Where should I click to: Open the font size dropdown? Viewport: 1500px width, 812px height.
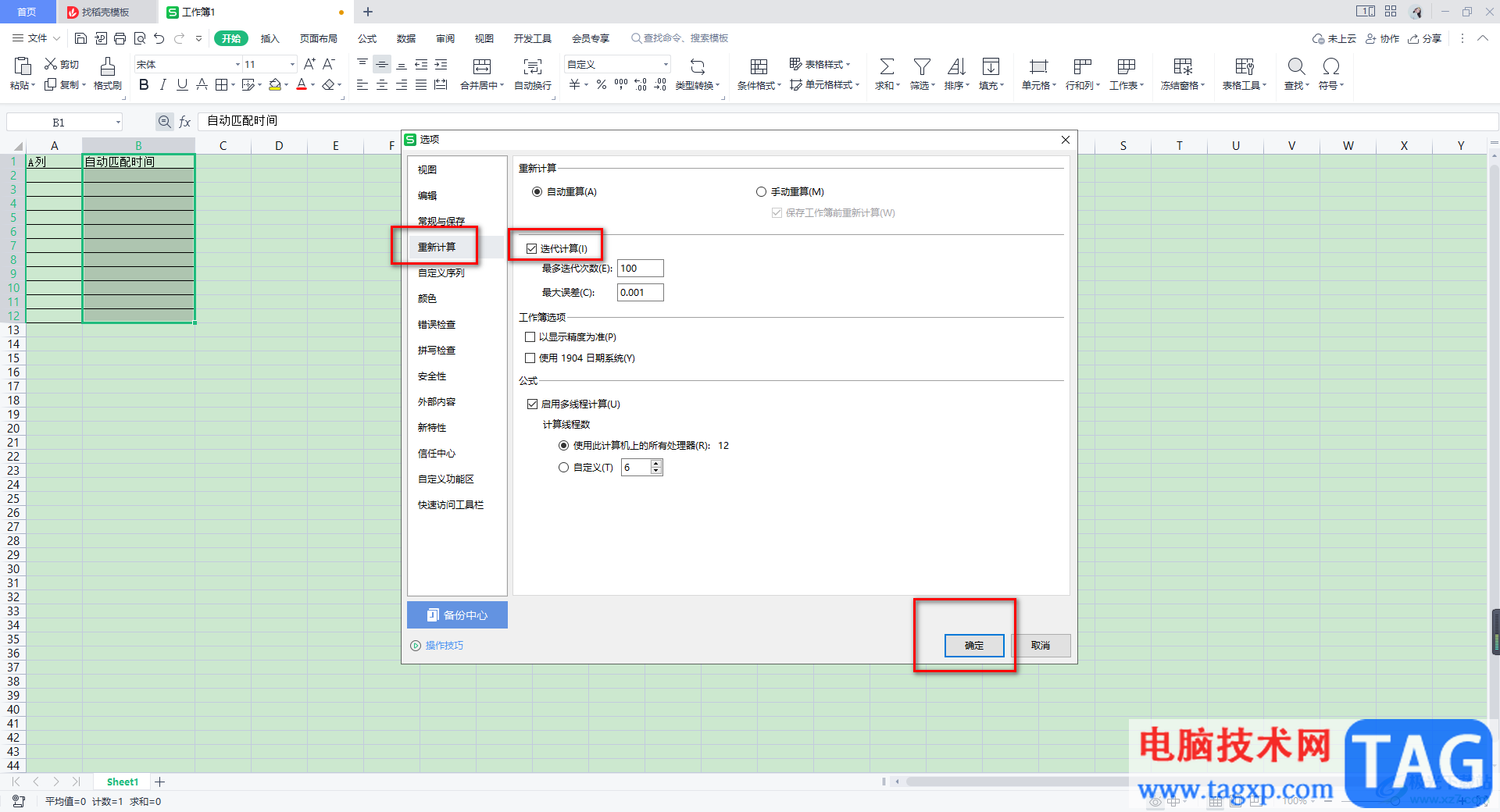[x=292, y=65]
